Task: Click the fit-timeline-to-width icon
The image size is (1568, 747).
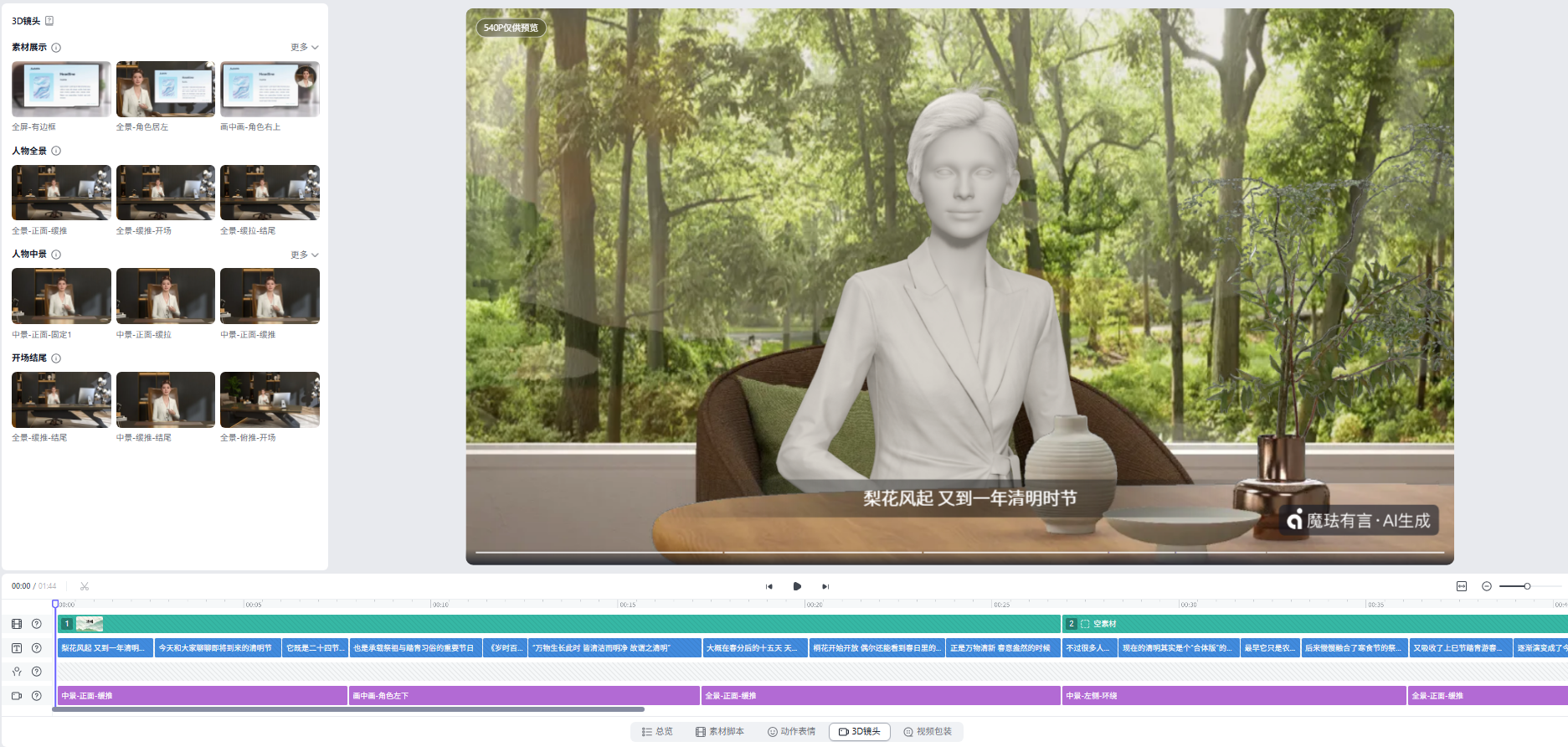Action: point(1462,586)
